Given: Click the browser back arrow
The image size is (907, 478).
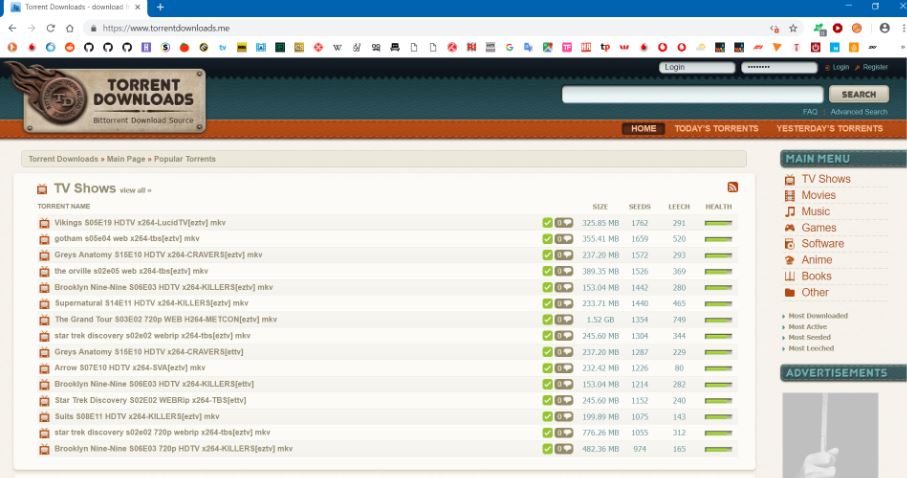Looking at the screenshot, I should [12, 28].
